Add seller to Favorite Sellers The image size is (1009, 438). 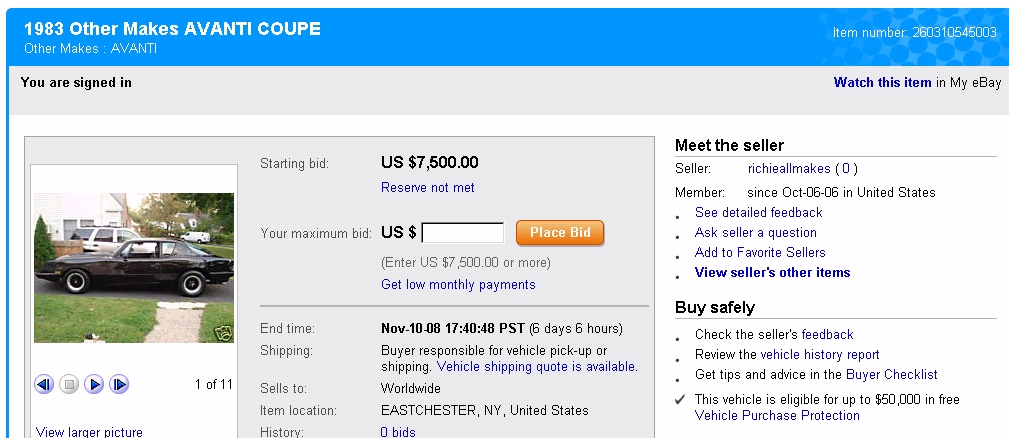760,252
